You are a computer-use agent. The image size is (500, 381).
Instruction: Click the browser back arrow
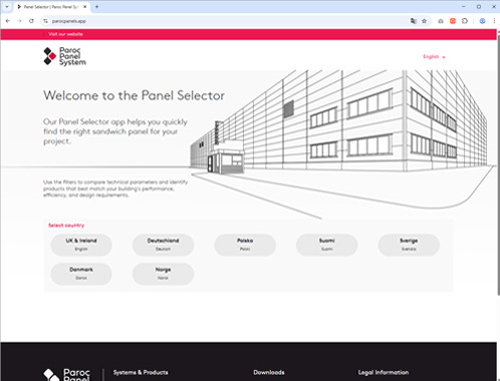click(8, 21)
